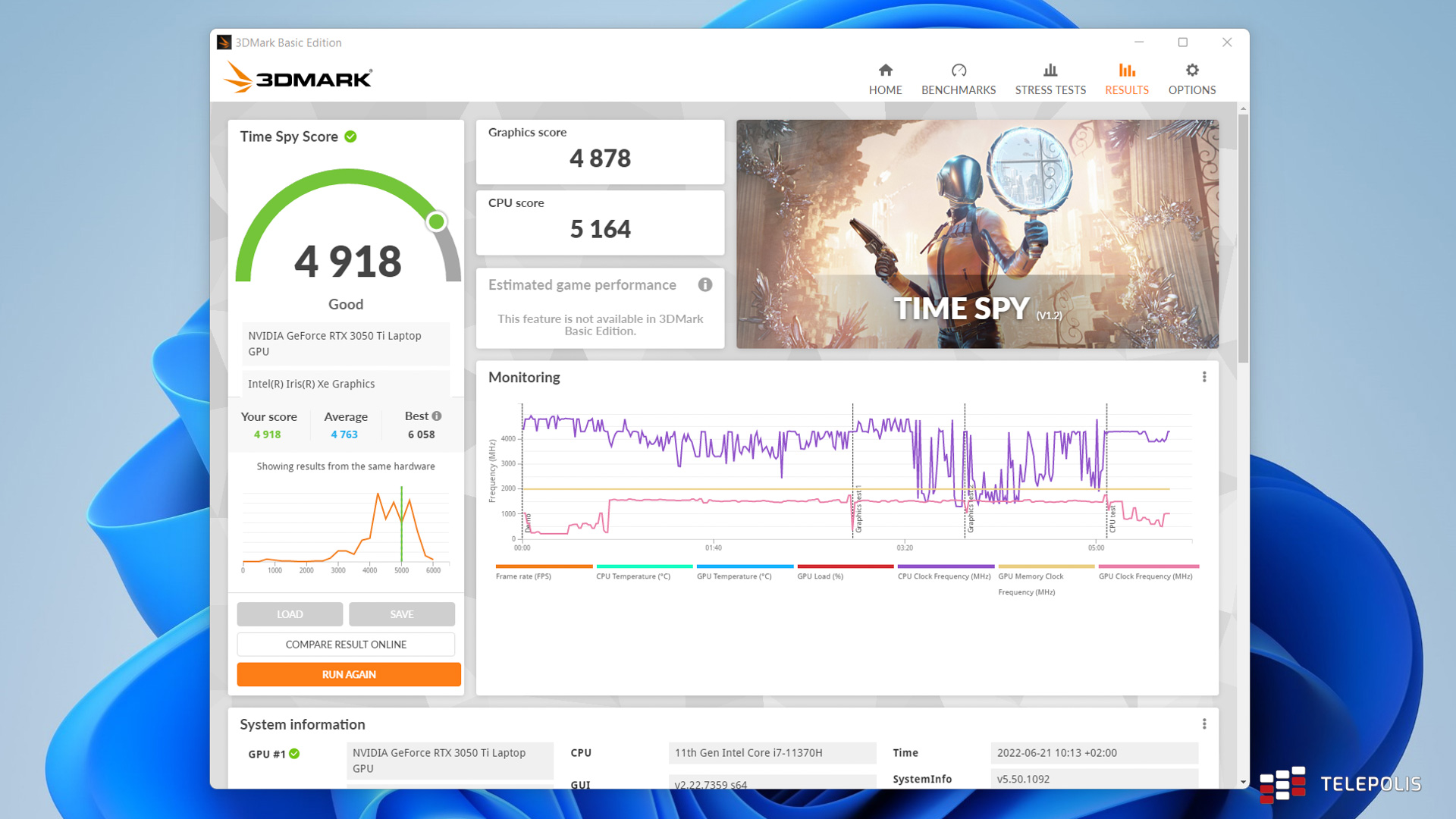The image size is (1456, 819).
Task: Open Stress Tests bar chart icon
Action: point(1050,71)
